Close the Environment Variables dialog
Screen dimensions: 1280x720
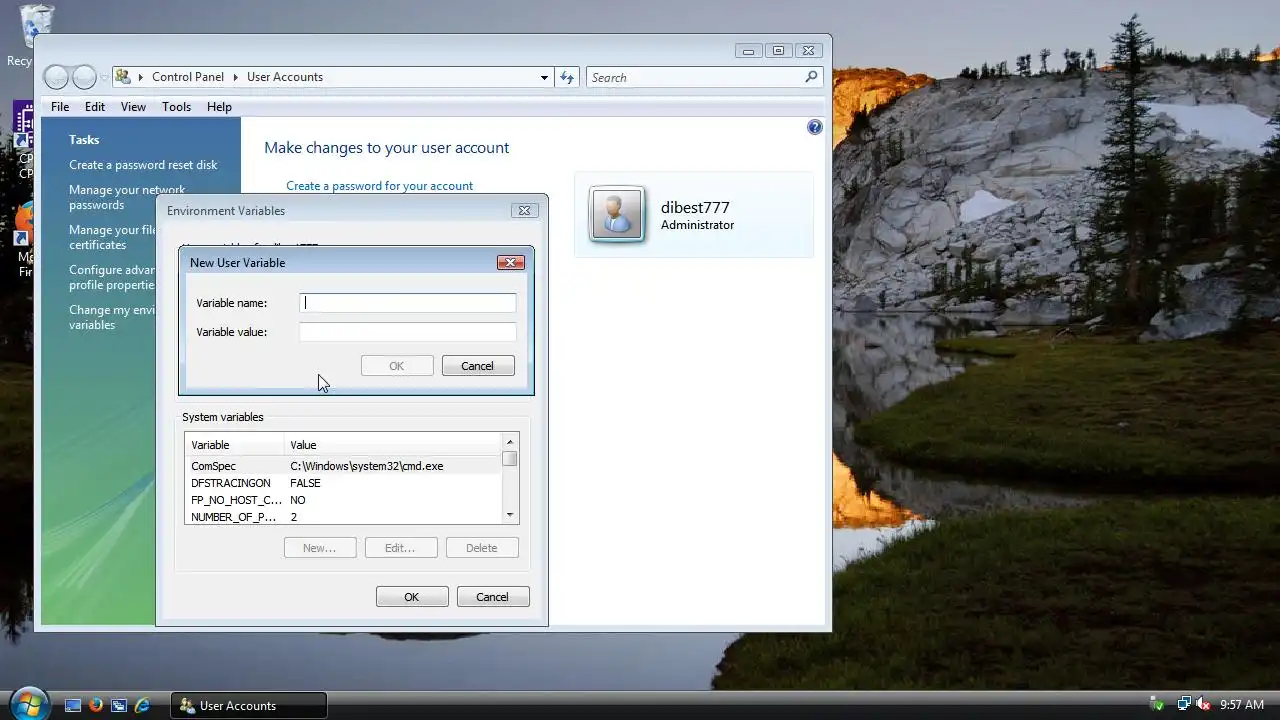point(525,210)
